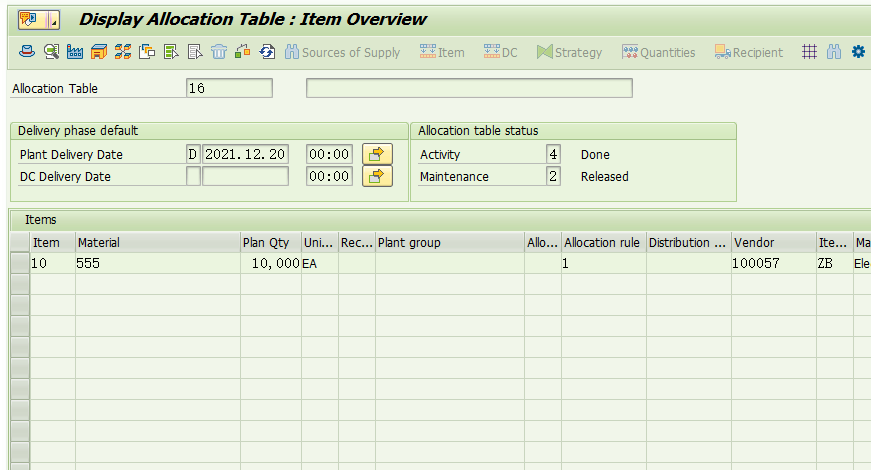Click the Distribution column header
Screen dimensions: 871x470
click(x=689, y=242)
